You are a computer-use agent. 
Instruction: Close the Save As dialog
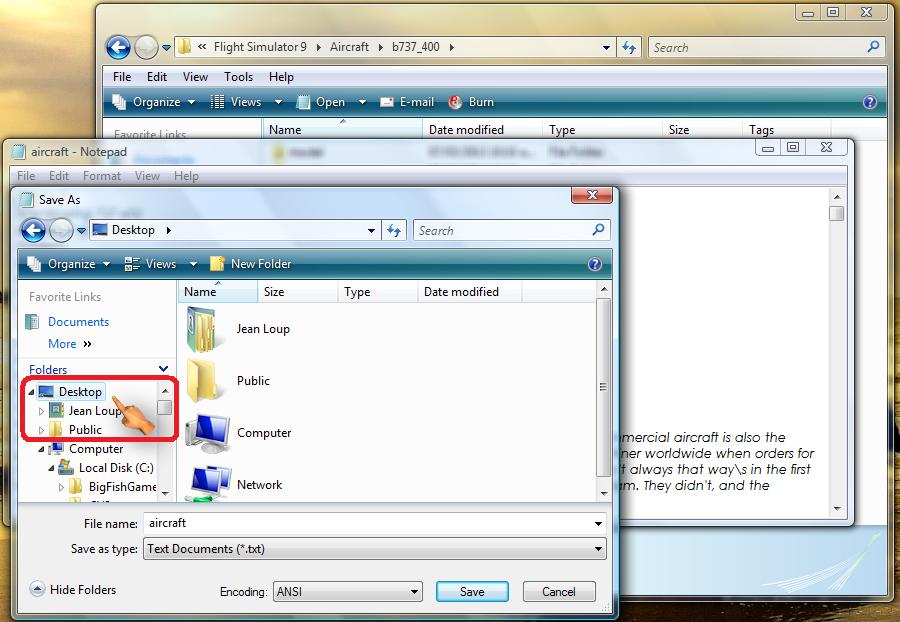(x=592, y=196)
